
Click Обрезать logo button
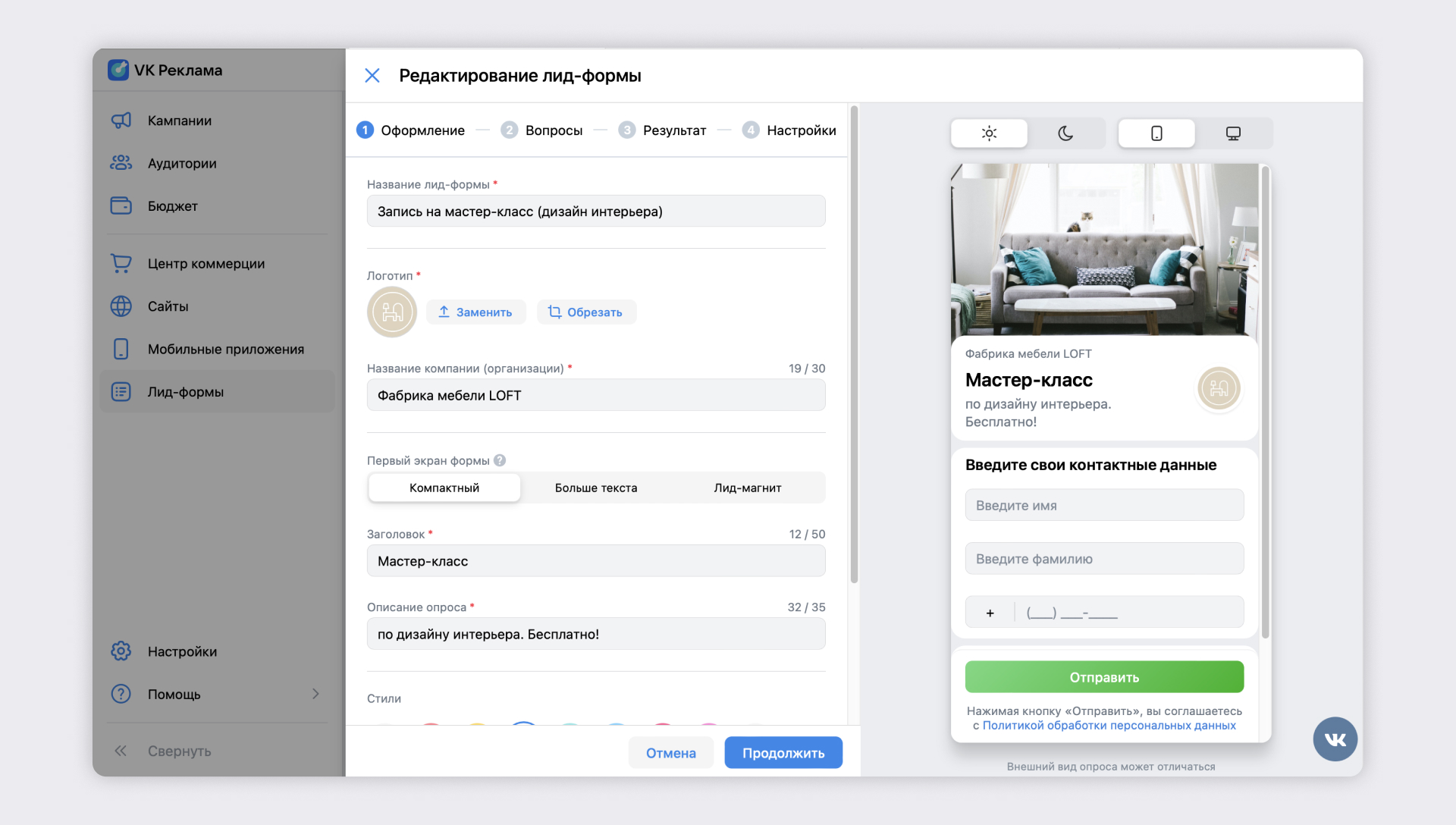(x=586, y=312)
